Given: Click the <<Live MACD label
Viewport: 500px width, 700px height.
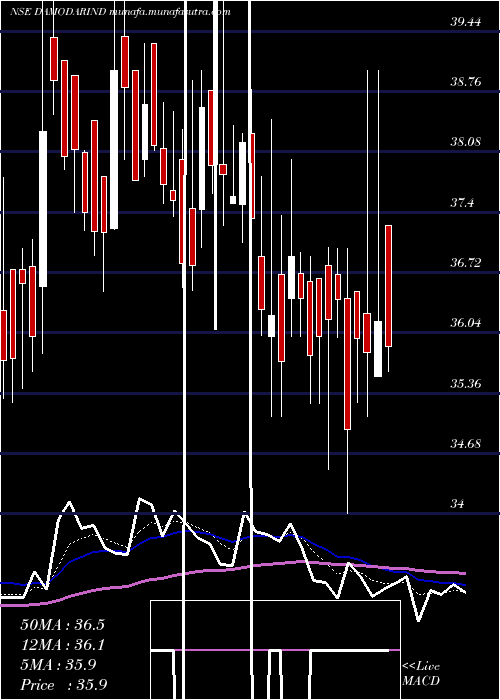Looking at the screenshot, I should [421, 674].
